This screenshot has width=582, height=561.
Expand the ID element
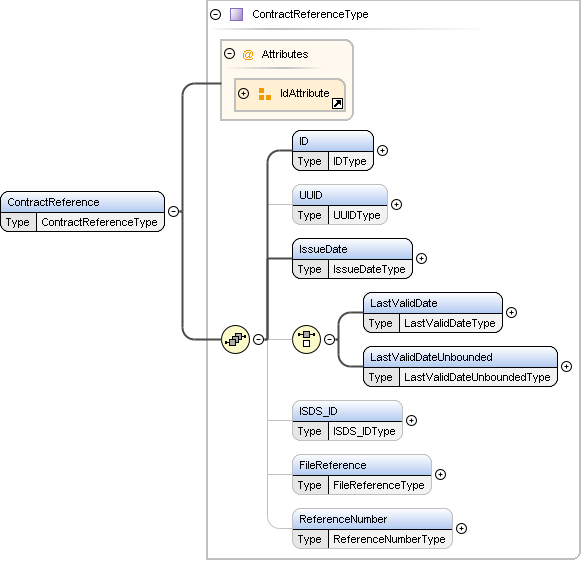point(382,150)
